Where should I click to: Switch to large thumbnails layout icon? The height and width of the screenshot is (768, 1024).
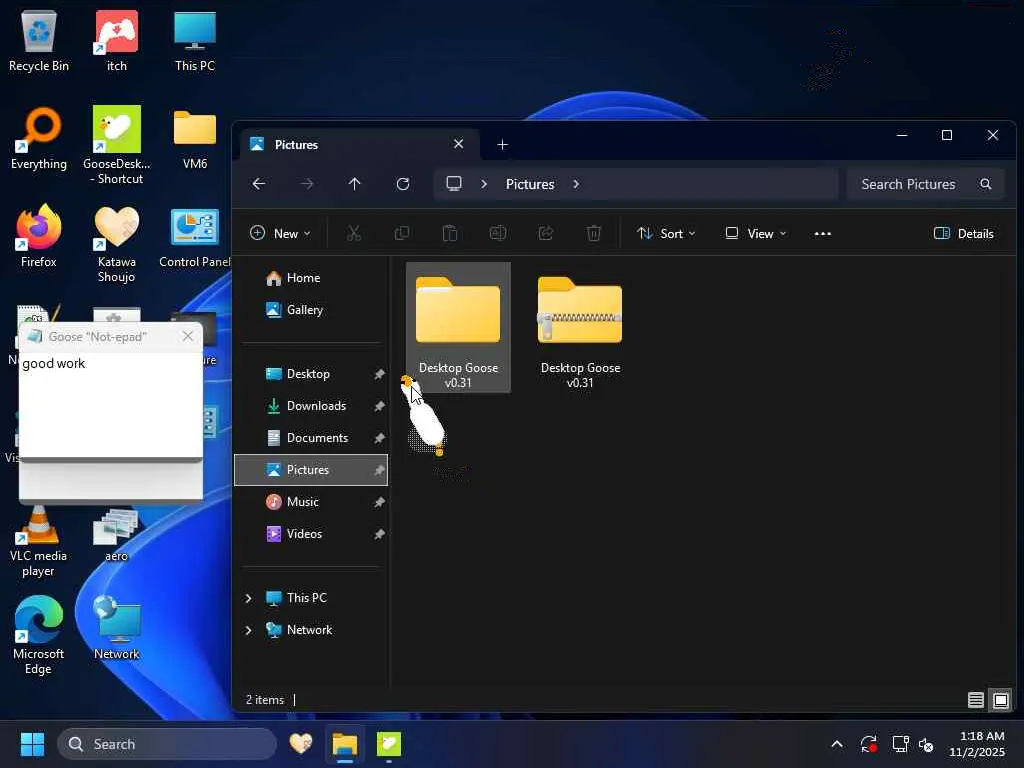(x=1000, y=700)
